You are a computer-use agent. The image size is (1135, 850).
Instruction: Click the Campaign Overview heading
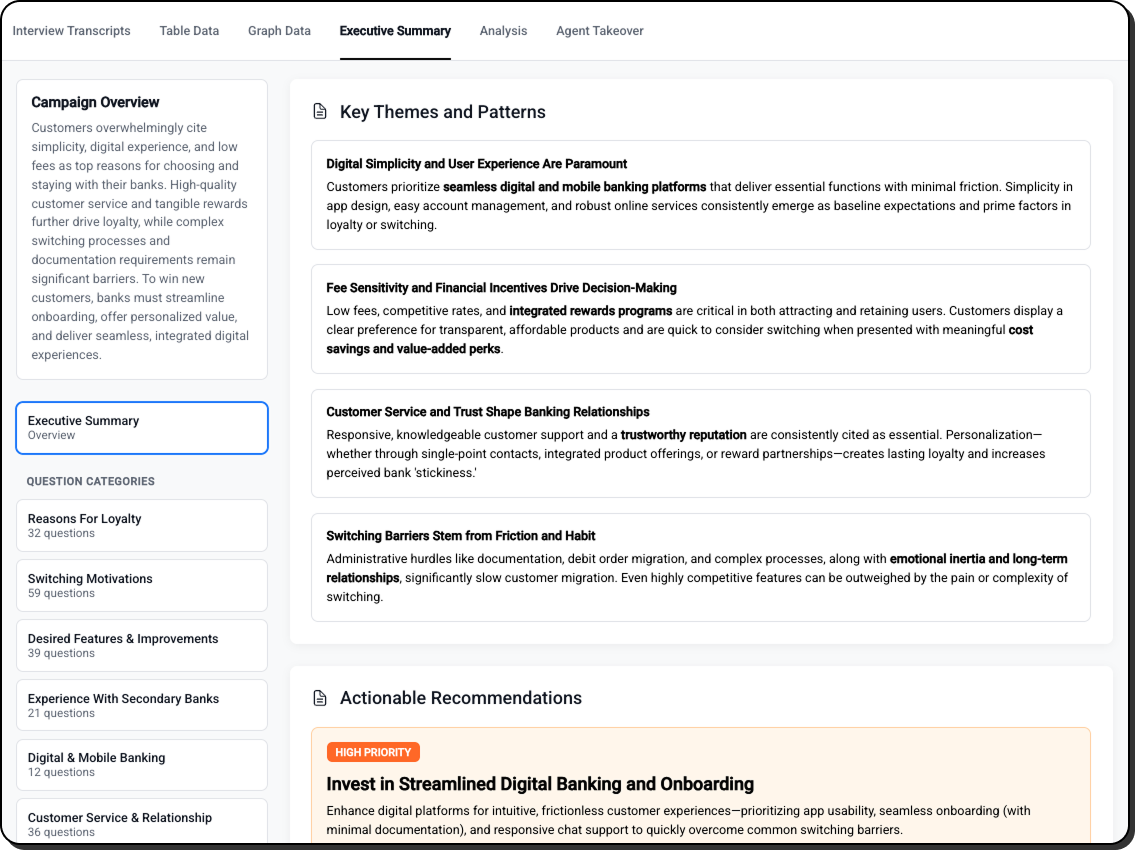tap(95, 102)
